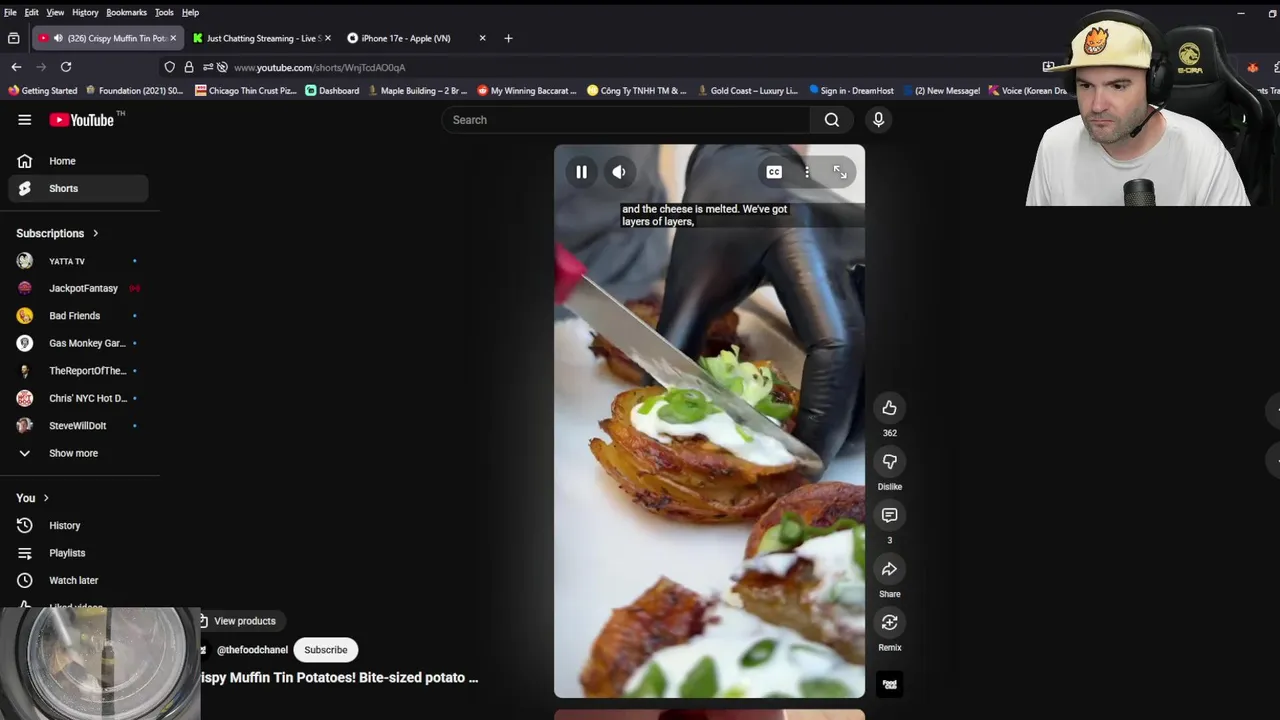Viewport: 1280px width, 720px height.
Task: Open the Foundation (2021) bookmark
Action: coord(135,91)
